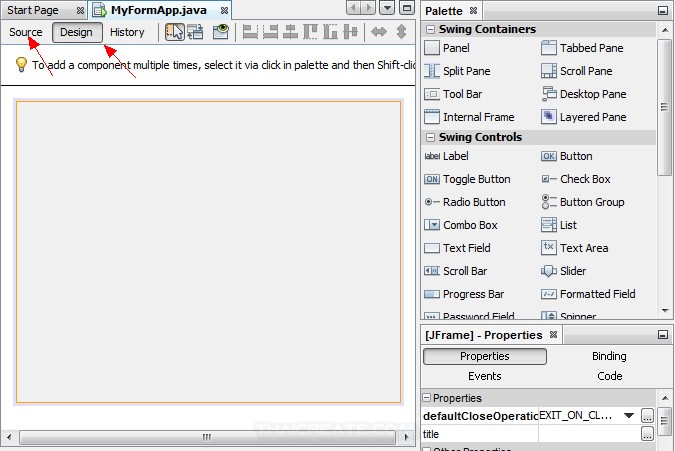This screenshot has height=451, width=675.
Task: Pick the Scroll Pane component
Action: 576,71
